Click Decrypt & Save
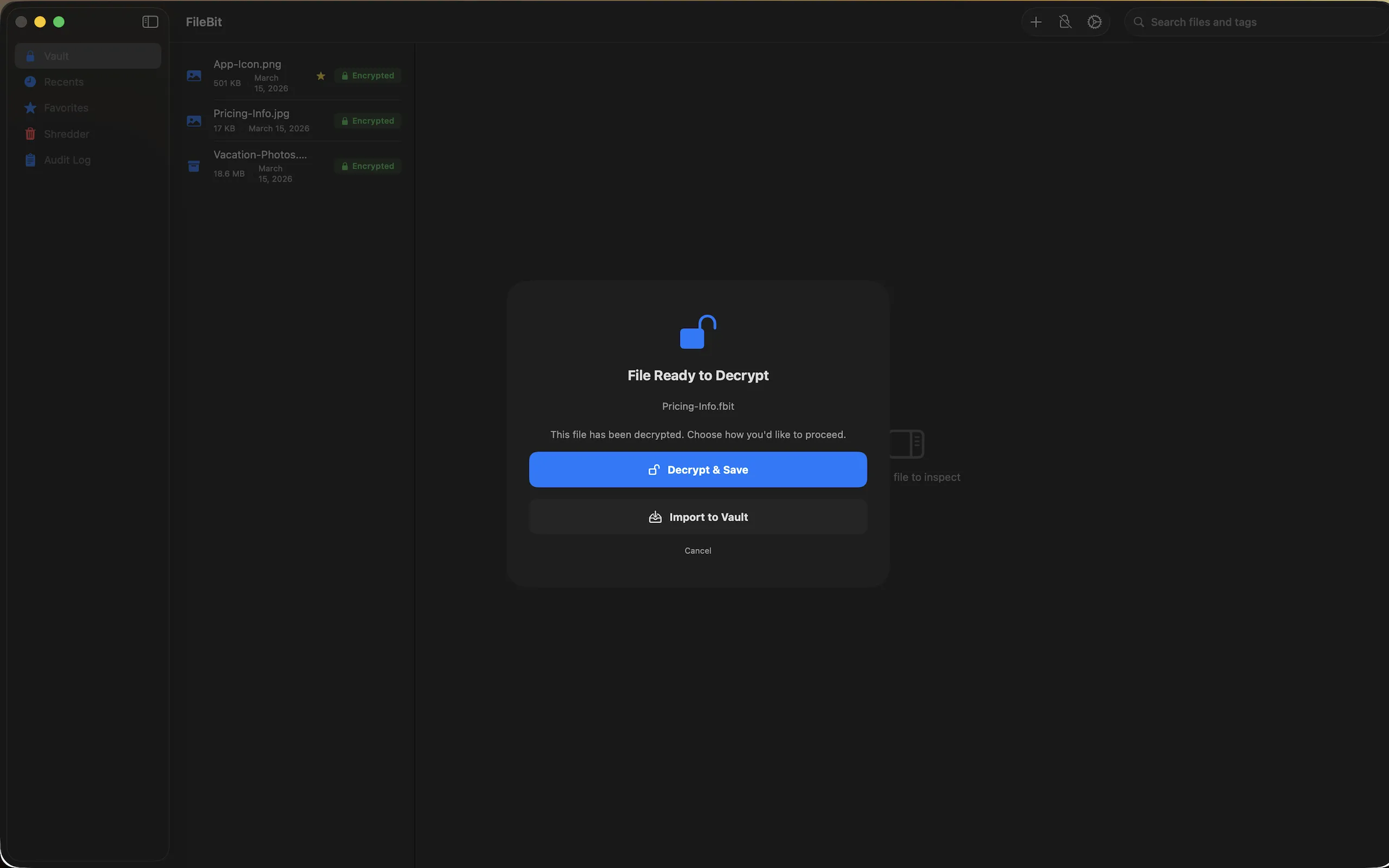Image resolution: width=1389 pixels, height=868 pixels. click(697, 469)
